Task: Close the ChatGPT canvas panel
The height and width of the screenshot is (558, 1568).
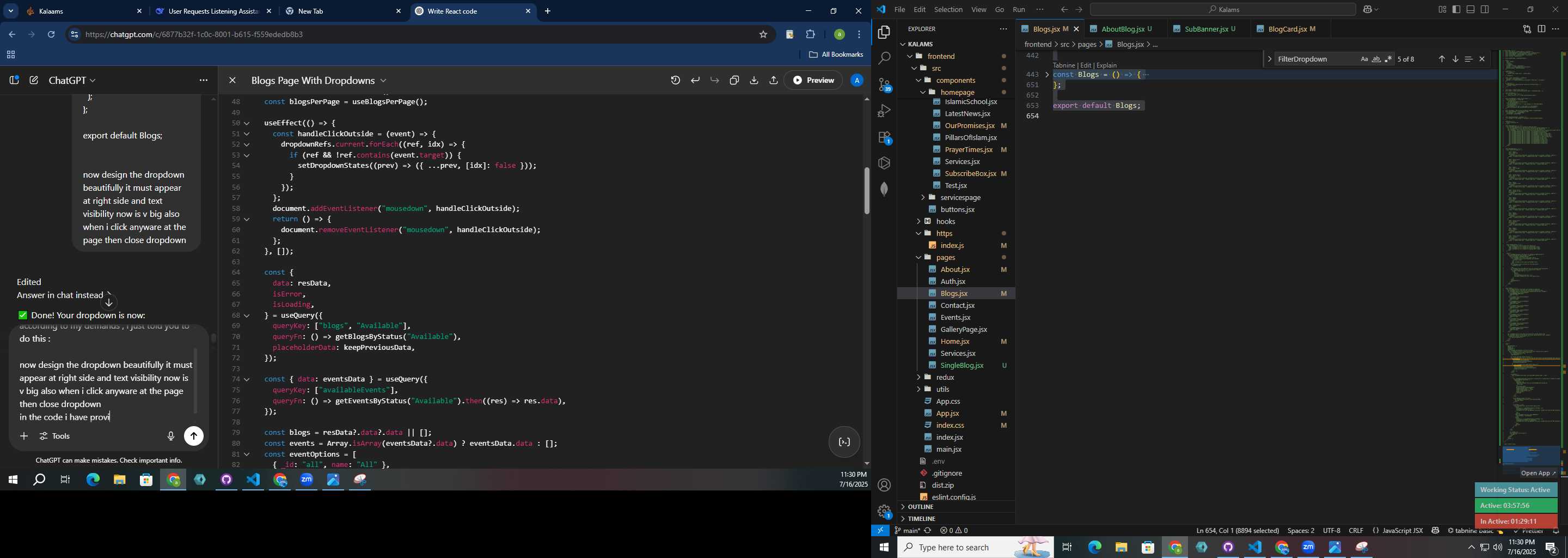Action: point(232,81)
